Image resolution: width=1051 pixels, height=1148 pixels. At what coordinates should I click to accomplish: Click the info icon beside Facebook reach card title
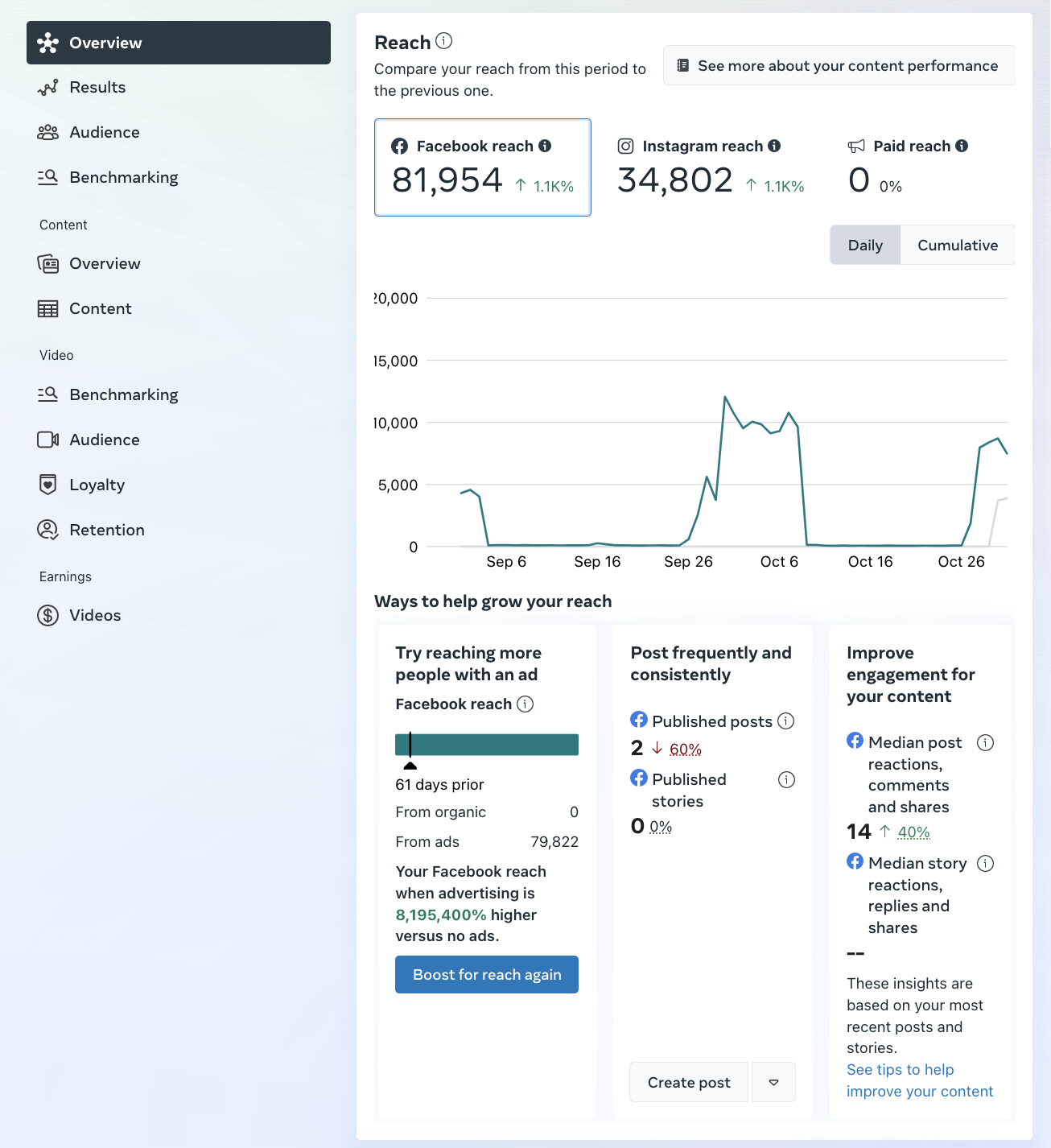click(x=545, y=146)
